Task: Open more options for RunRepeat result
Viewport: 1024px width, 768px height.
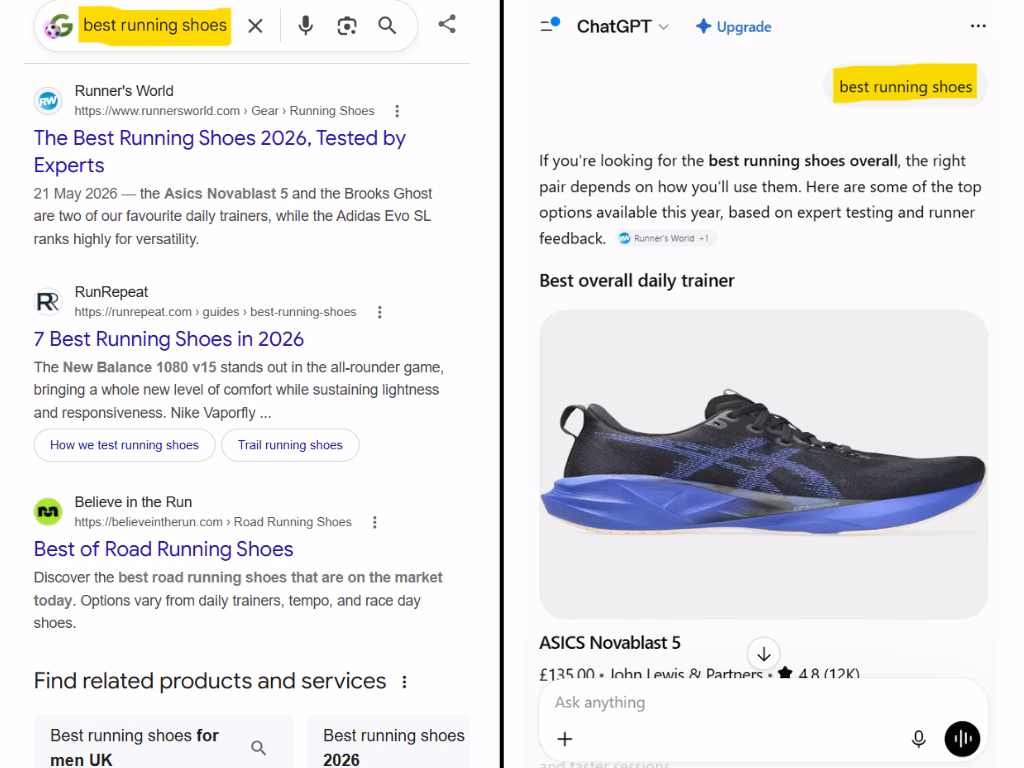Action: click(379, 312)
